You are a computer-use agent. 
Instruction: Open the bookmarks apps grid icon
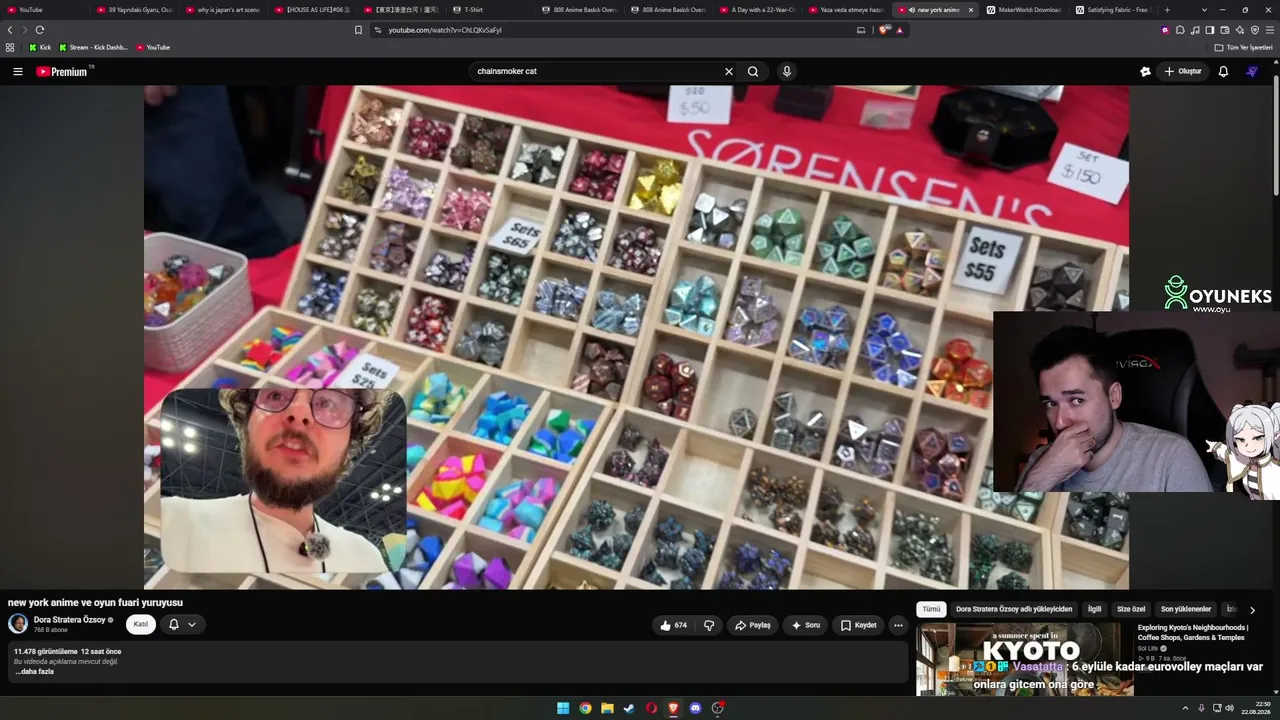click(x=10, y=47)
